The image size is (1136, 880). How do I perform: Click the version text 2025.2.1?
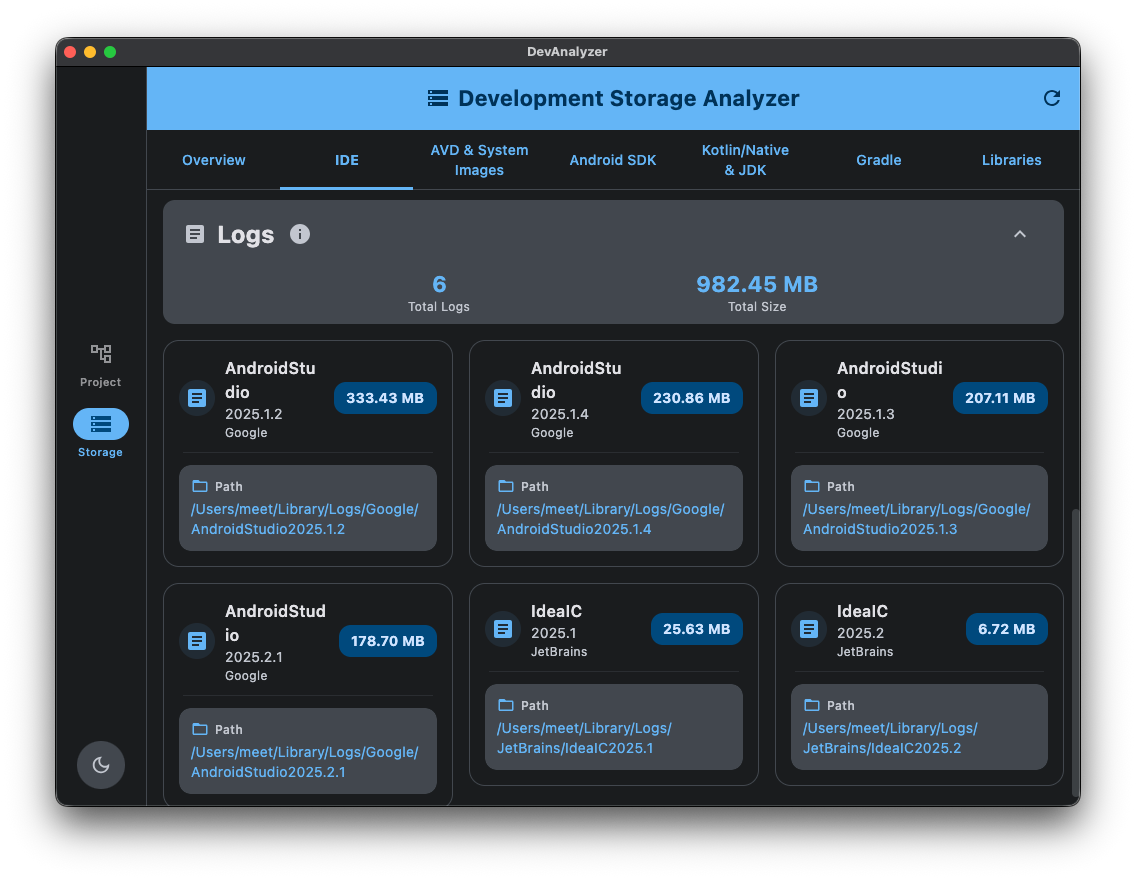coord(254,657)
